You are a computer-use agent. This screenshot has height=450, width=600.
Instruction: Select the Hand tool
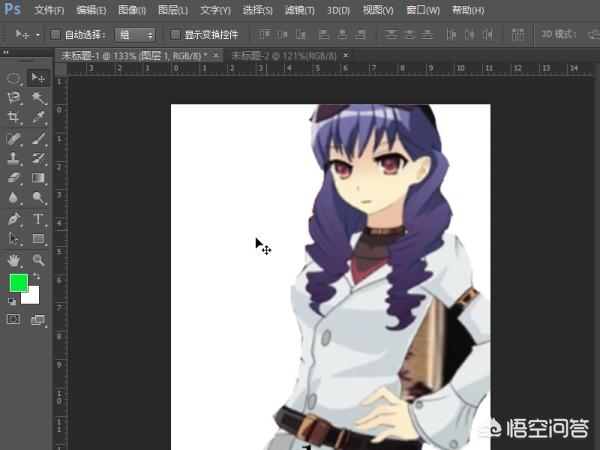pos(14,260)
